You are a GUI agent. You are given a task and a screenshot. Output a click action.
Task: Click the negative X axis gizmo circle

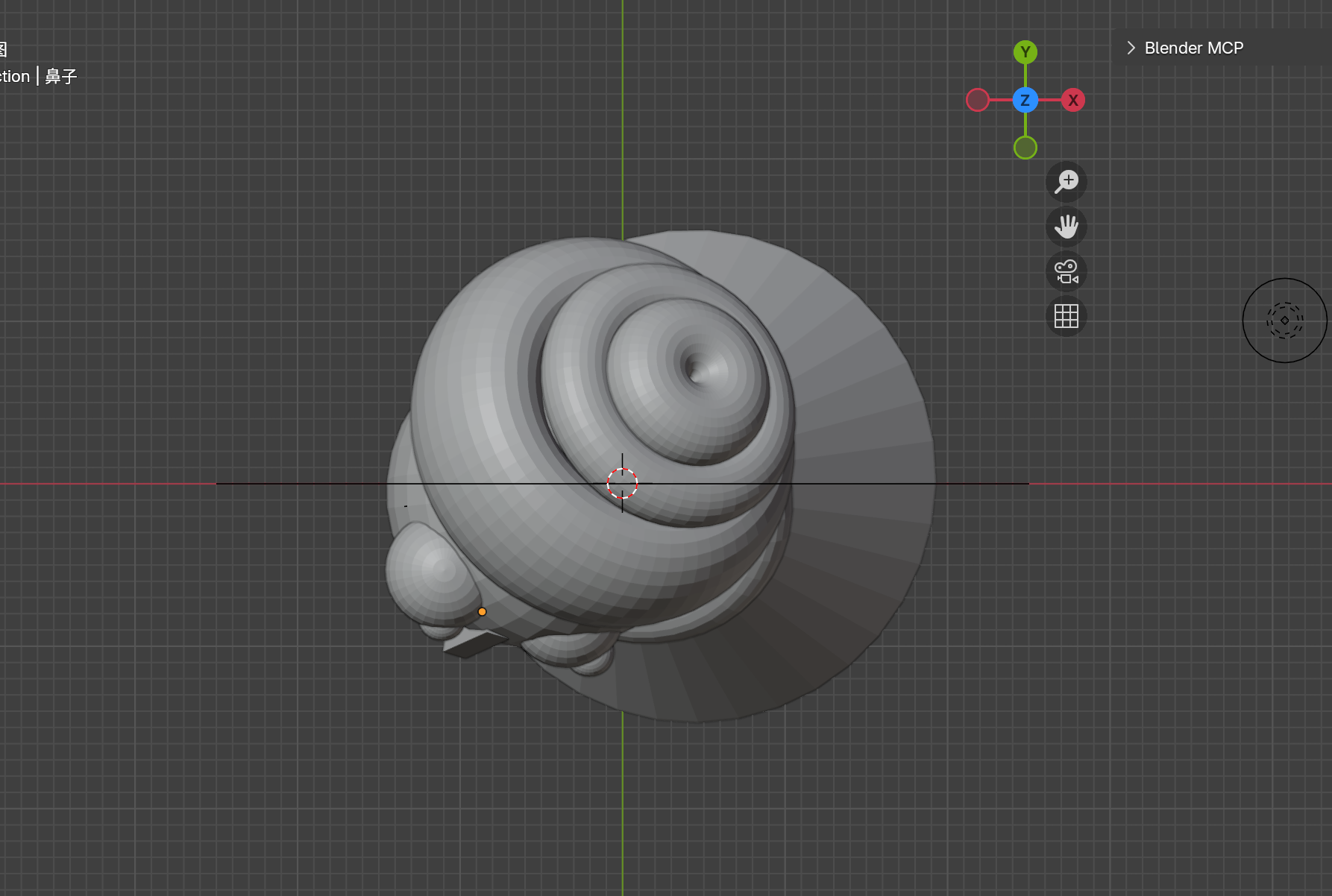pyautogui.click(x=978, y=100)
